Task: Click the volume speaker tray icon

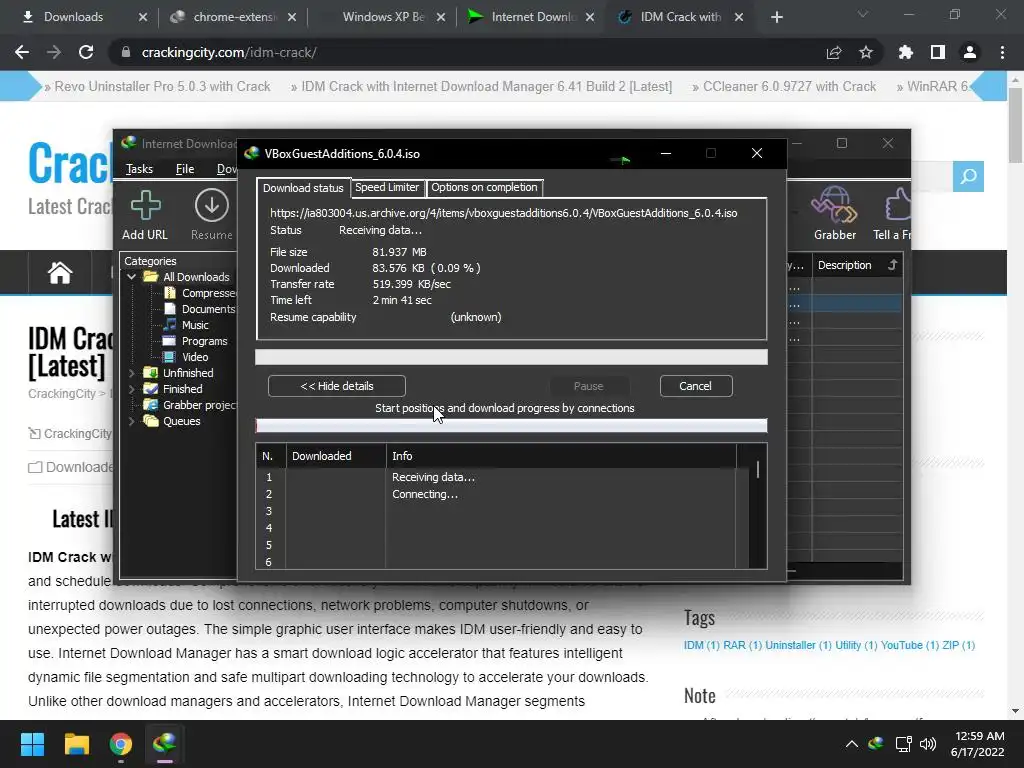Action: 927,744
